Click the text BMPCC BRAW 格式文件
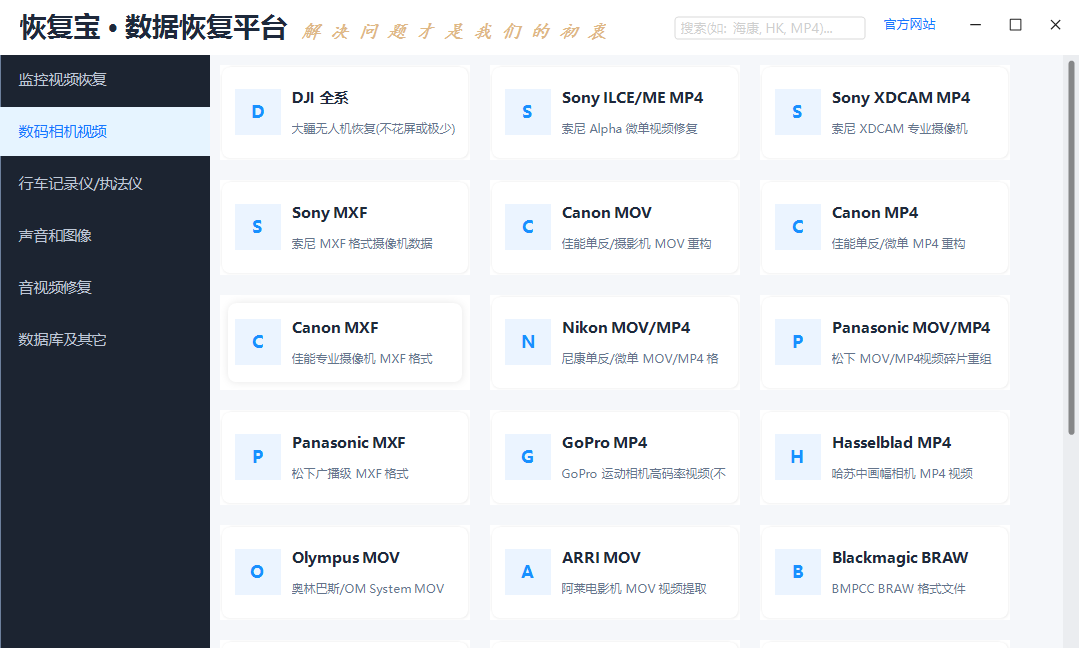The image size is (1080, 648). (x=899, y=589)
